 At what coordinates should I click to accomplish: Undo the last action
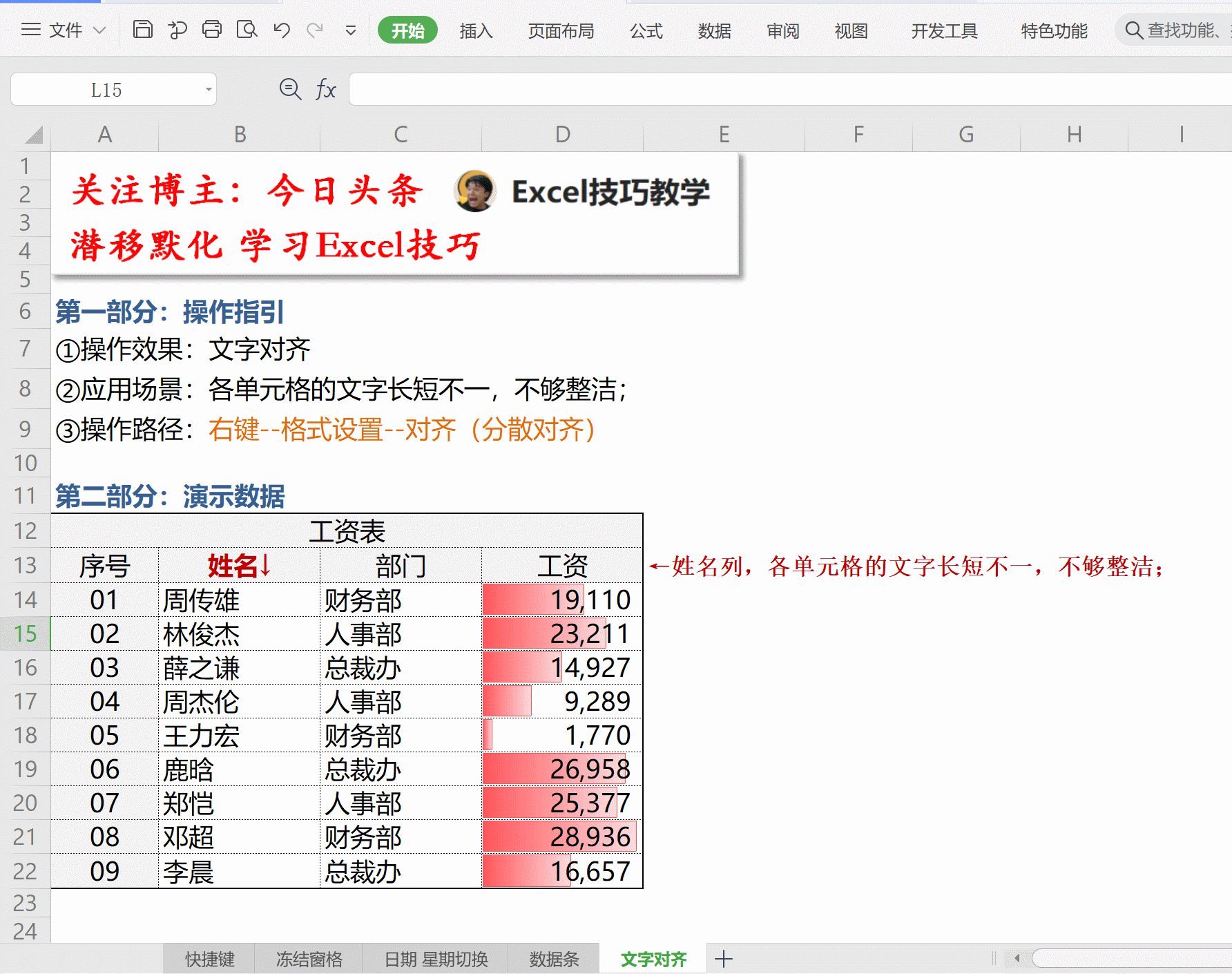(281, 30)
